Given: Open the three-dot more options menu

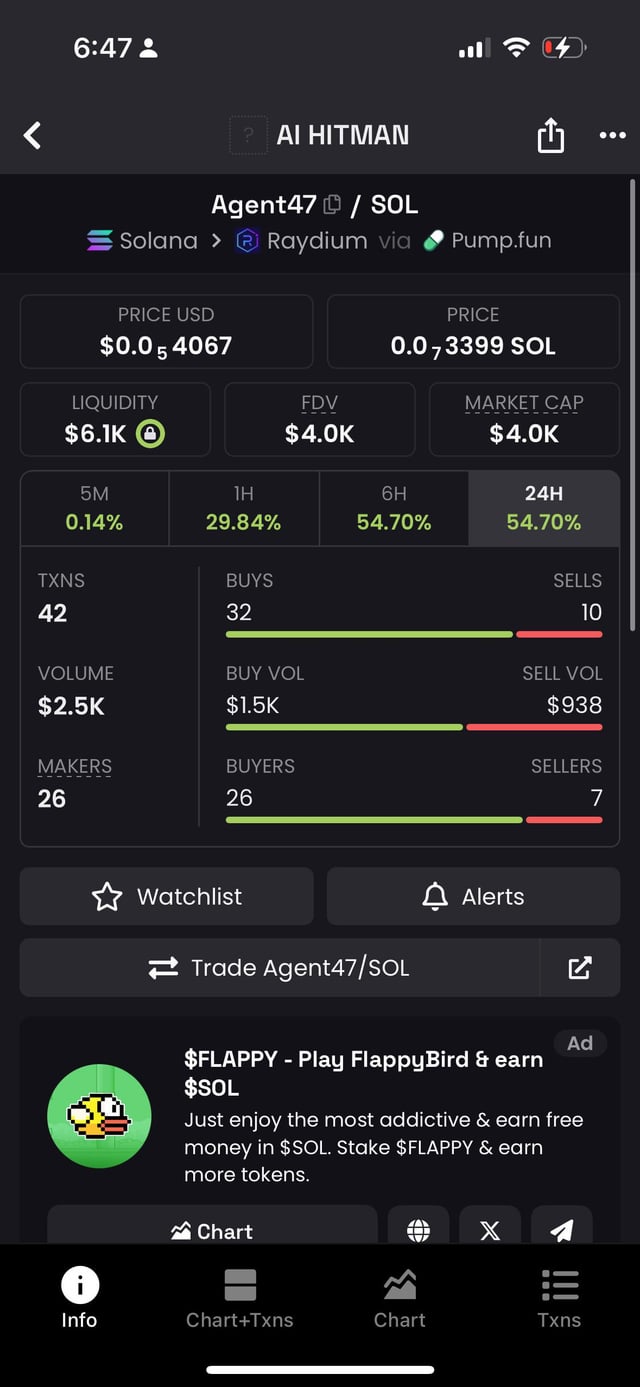Looking at the screenshot, I should tap(612, 135).
